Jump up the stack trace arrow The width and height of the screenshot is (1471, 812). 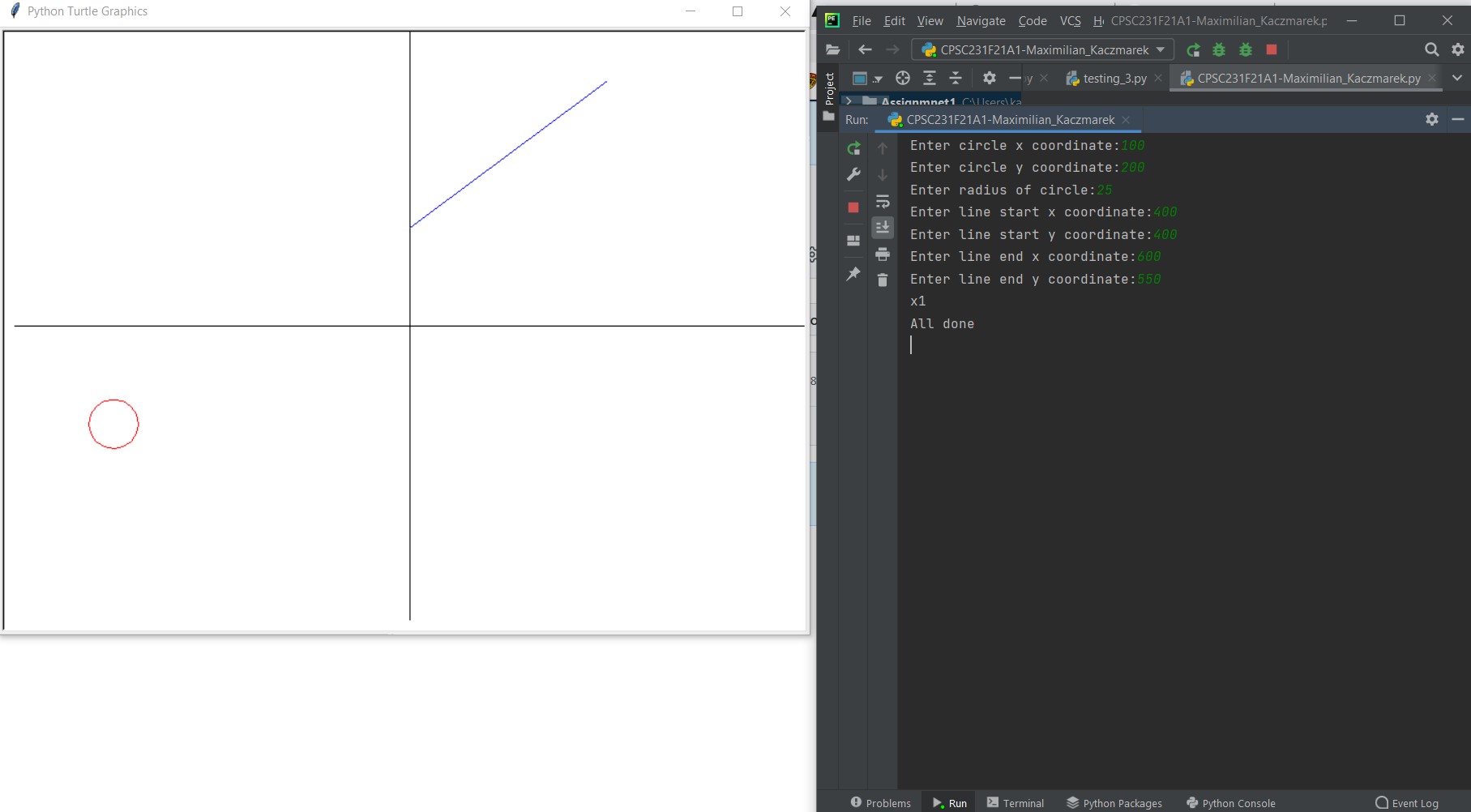coord(883,148)
